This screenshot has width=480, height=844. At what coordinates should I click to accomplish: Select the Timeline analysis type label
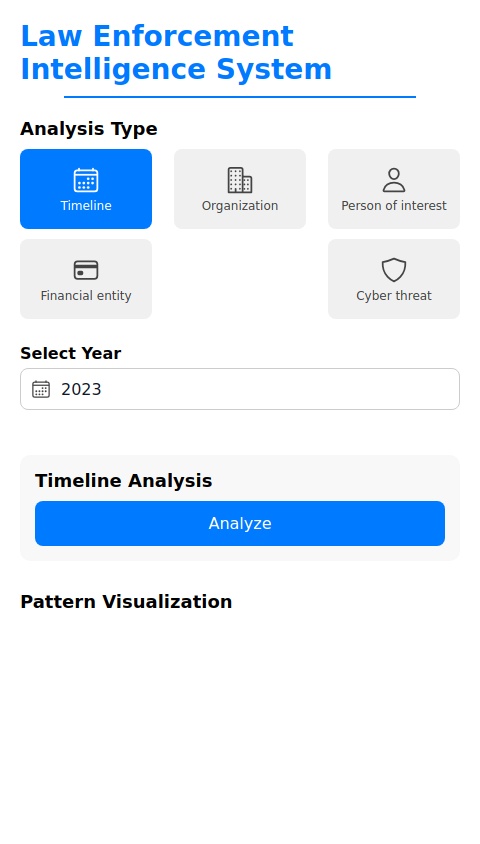86,206
